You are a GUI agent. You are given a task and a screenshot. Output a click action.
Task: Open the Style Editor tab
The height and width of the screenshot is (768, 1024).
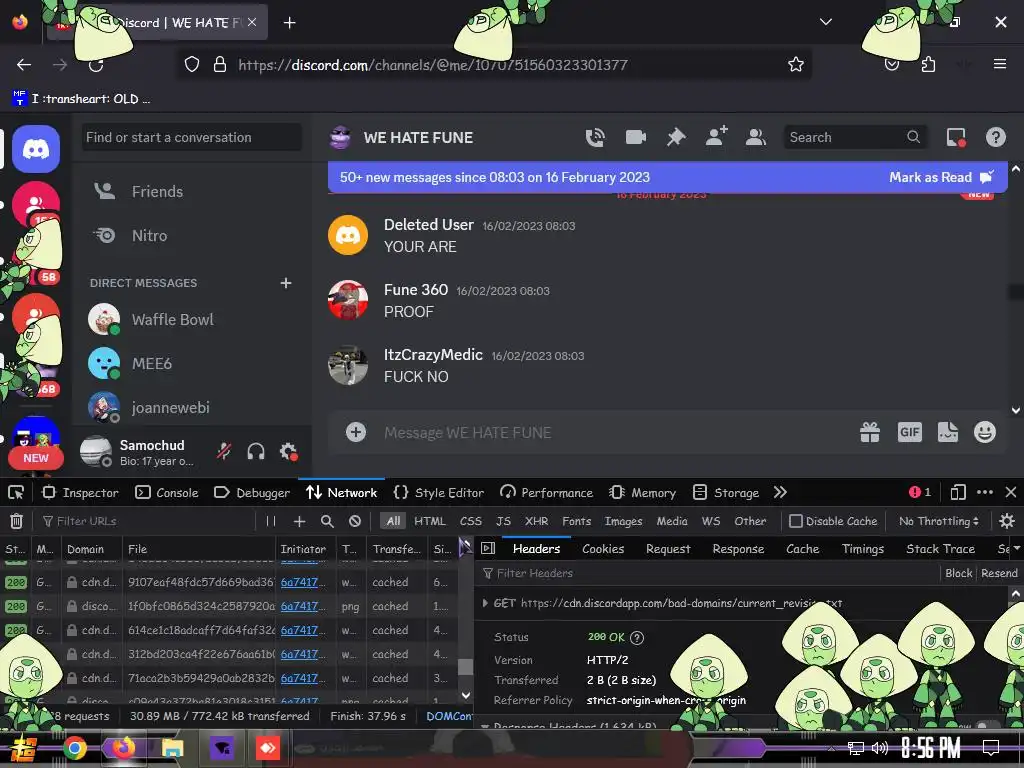439,492
